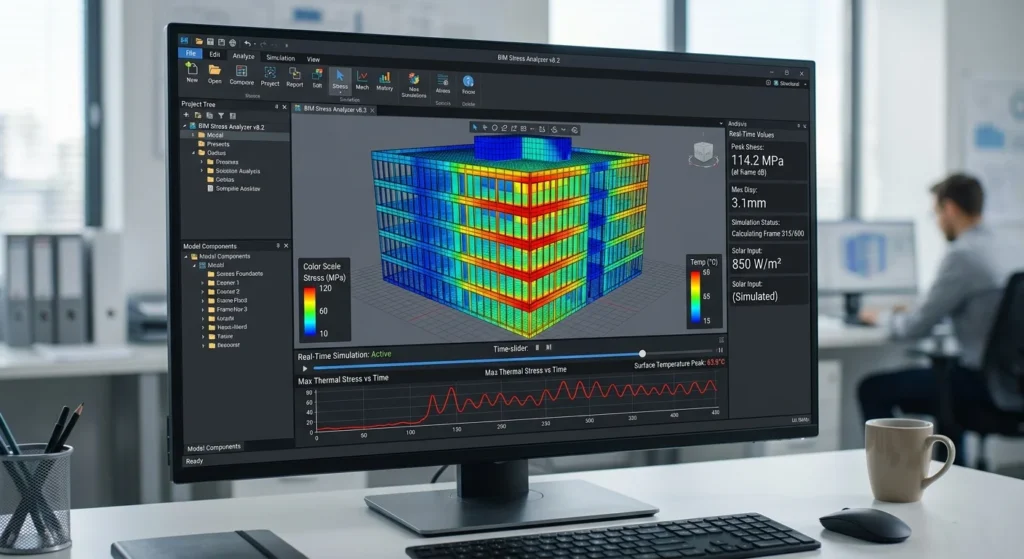Image resolution: width=1024 pixels, height=559 pixels.
Task: Click the last icon of viewport toolbar
Action: [575, 130]
